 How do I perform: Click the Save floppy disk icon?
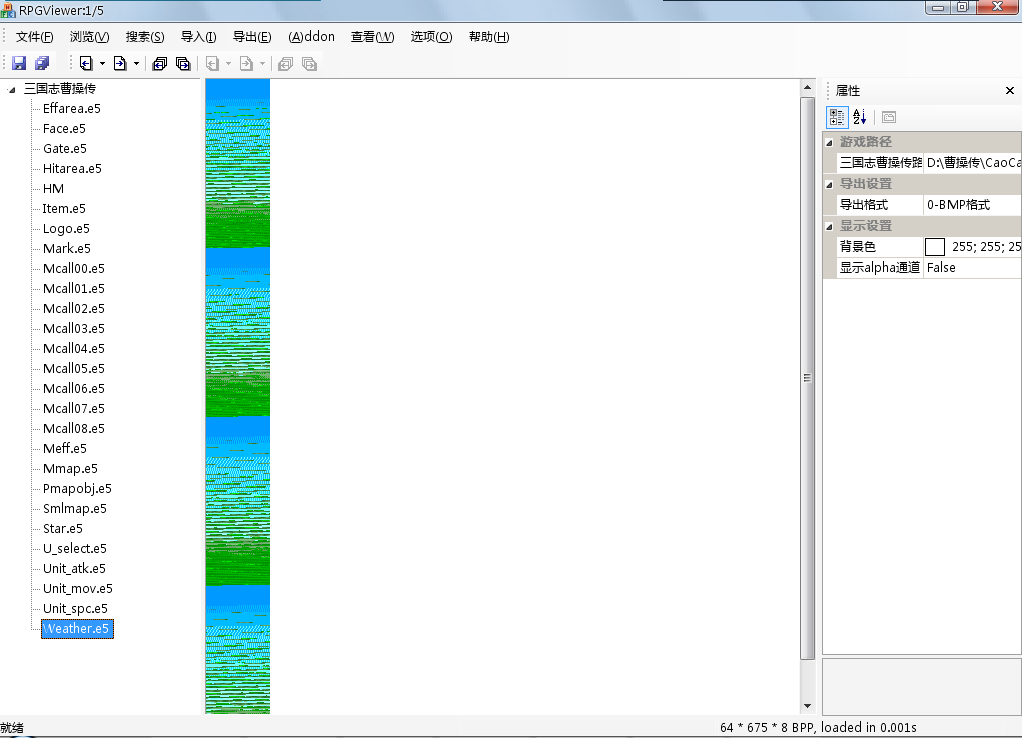tap(19, 64)
